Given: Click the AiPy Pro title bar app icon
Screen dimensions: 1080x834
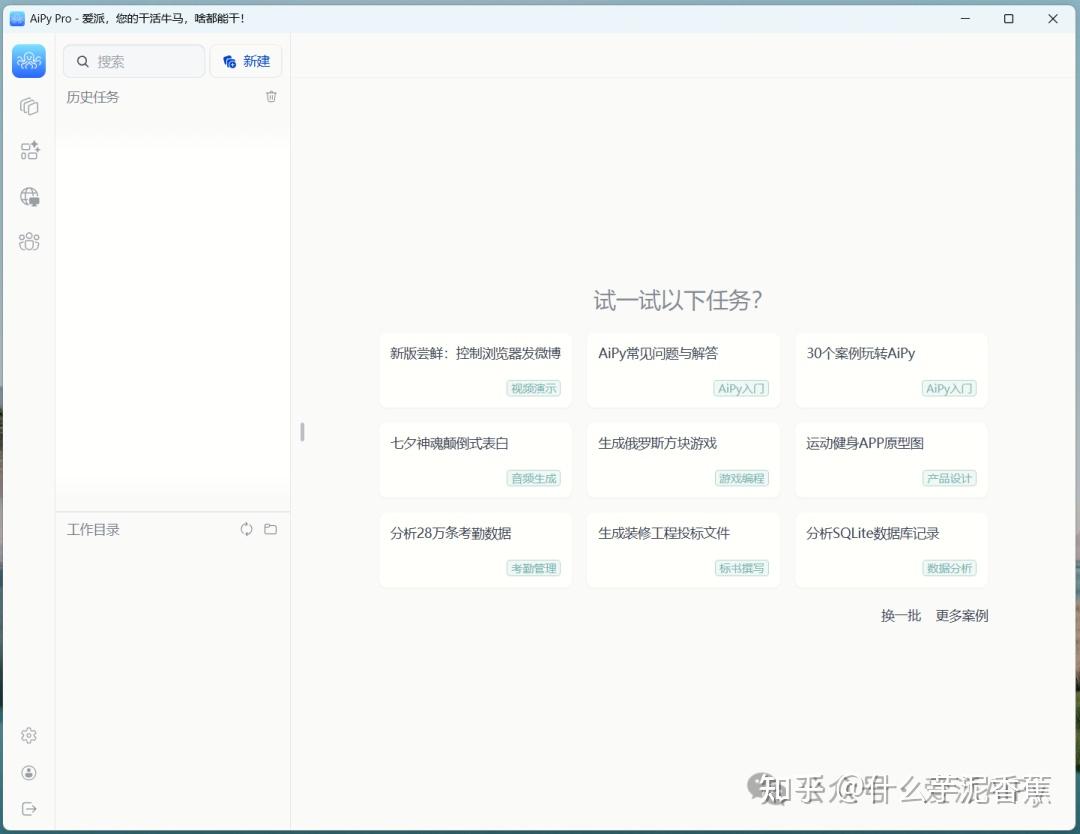Looking at the screenshot, I should point(17,19).
